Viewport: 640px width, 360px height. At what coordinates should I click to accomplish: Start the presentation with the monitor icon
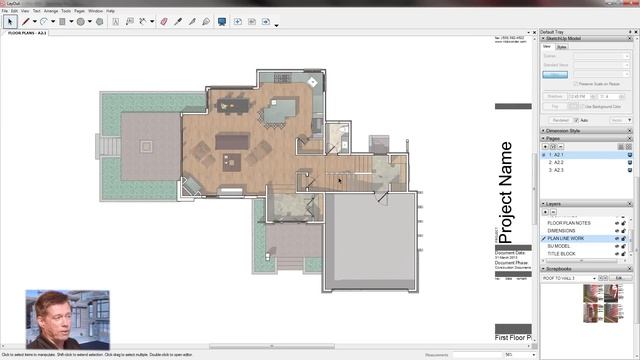(x=222, y=22)
